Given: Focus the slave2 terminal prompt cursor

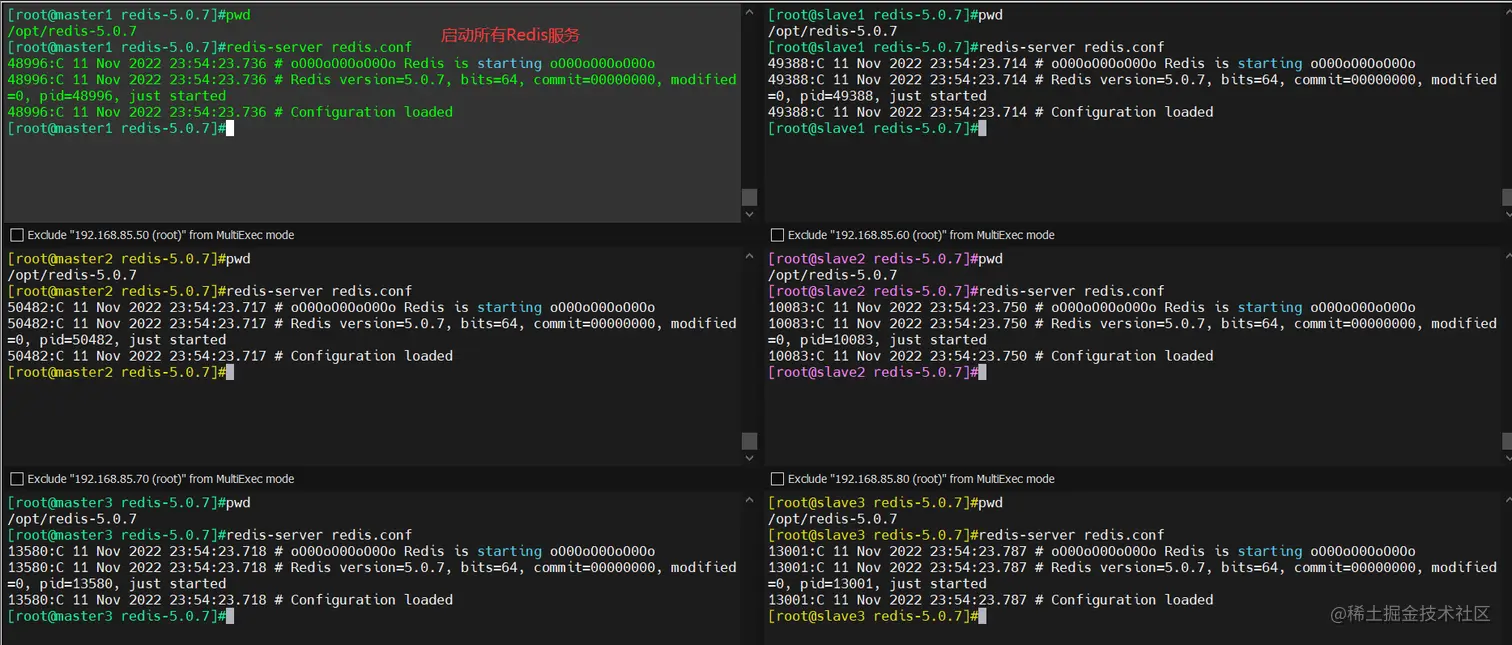Looking at the screenshot, I should 982,372.
